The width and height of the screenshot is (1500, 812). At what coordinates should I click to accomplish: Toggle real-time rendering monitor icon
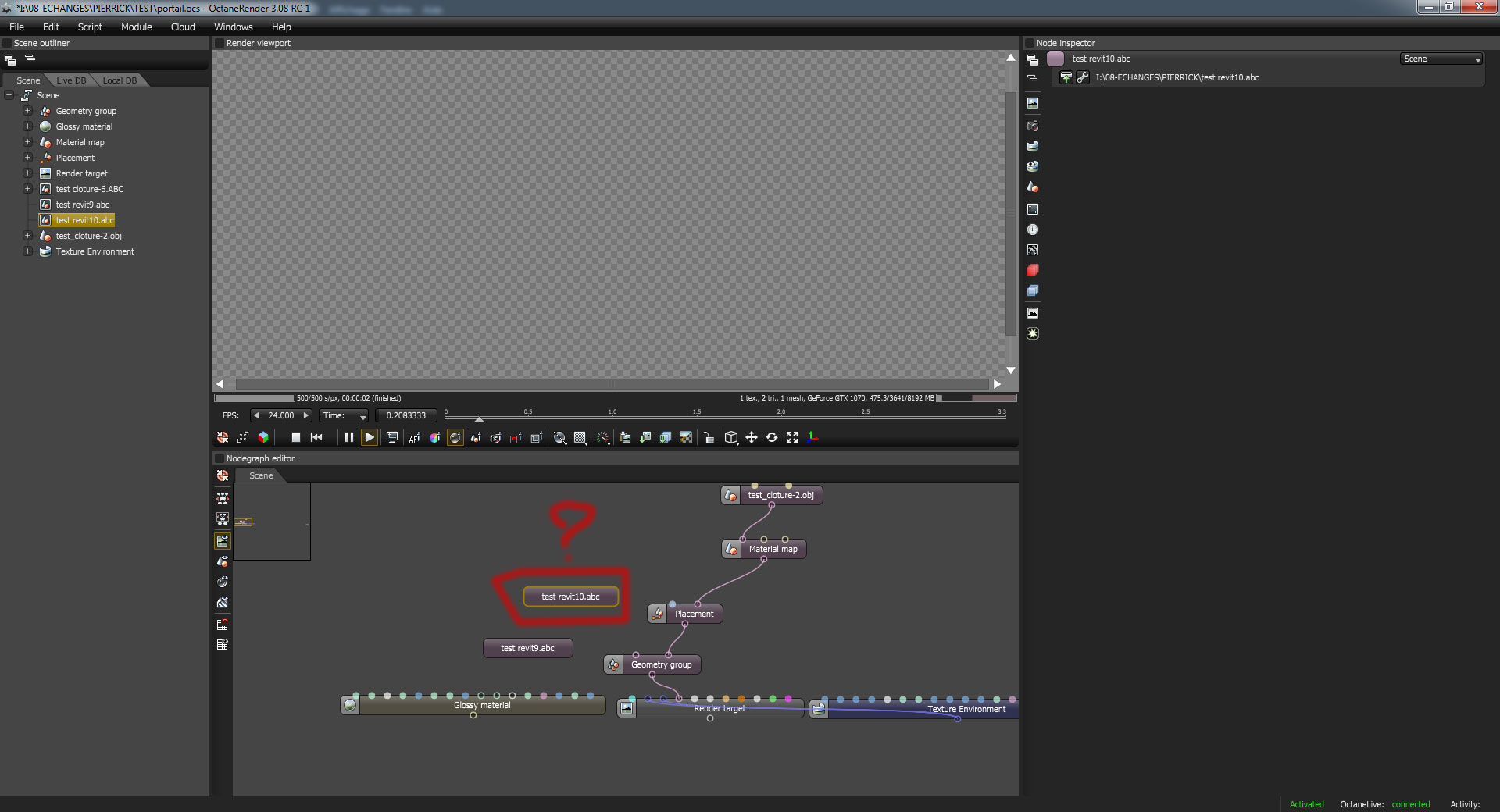pos(392,437)
